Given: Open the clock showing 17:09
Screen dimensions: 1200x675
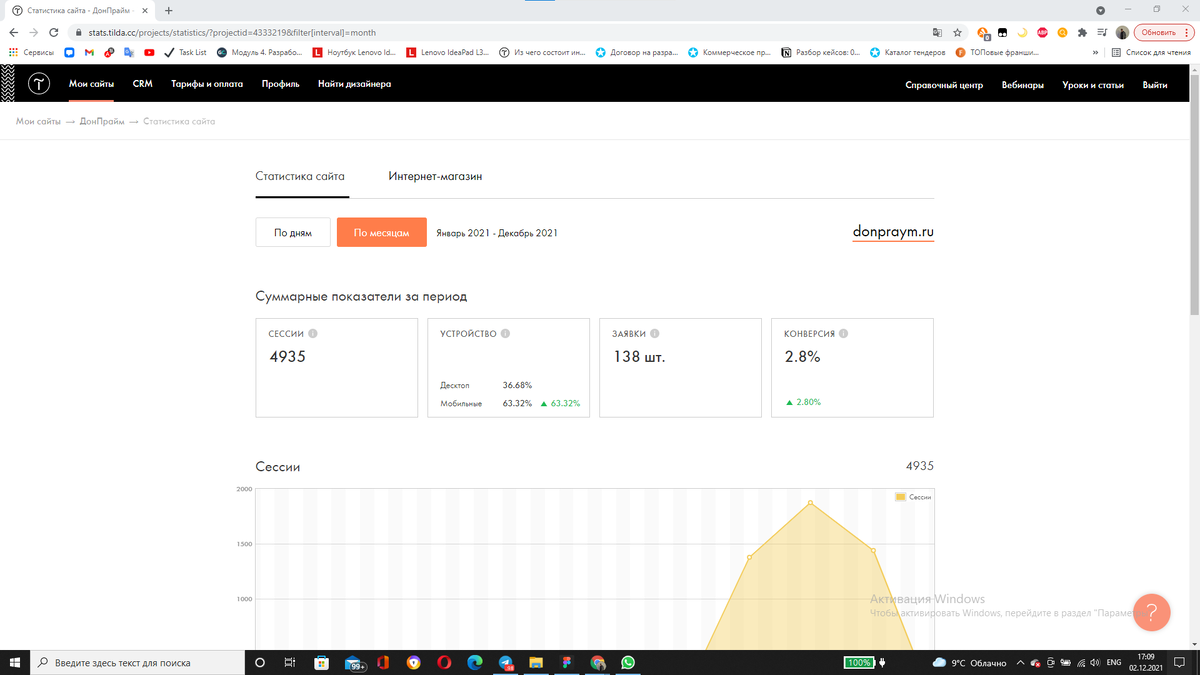Looking at the screenshot, I should pos(1145,662).
